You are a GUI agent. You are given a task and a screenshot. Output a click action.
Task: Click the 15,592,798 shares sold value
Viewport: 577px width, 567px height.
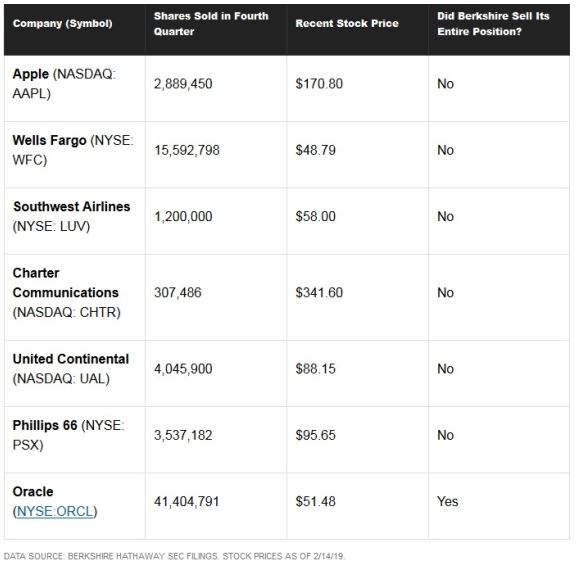187,150
